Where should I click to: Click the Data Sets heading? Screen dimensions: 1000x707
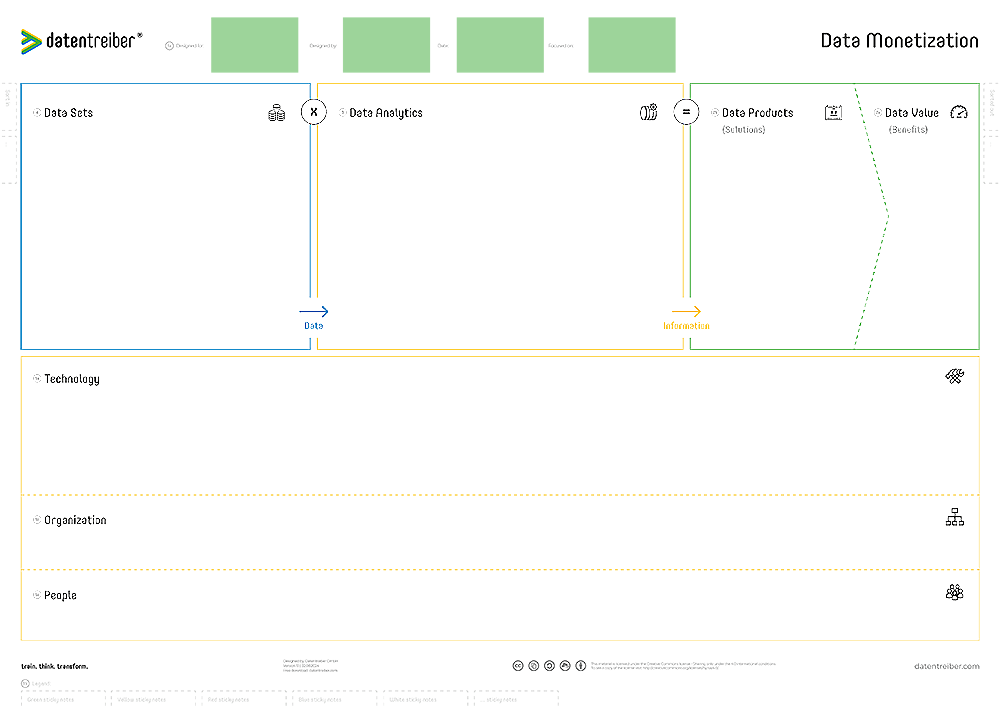pos(68,113)
